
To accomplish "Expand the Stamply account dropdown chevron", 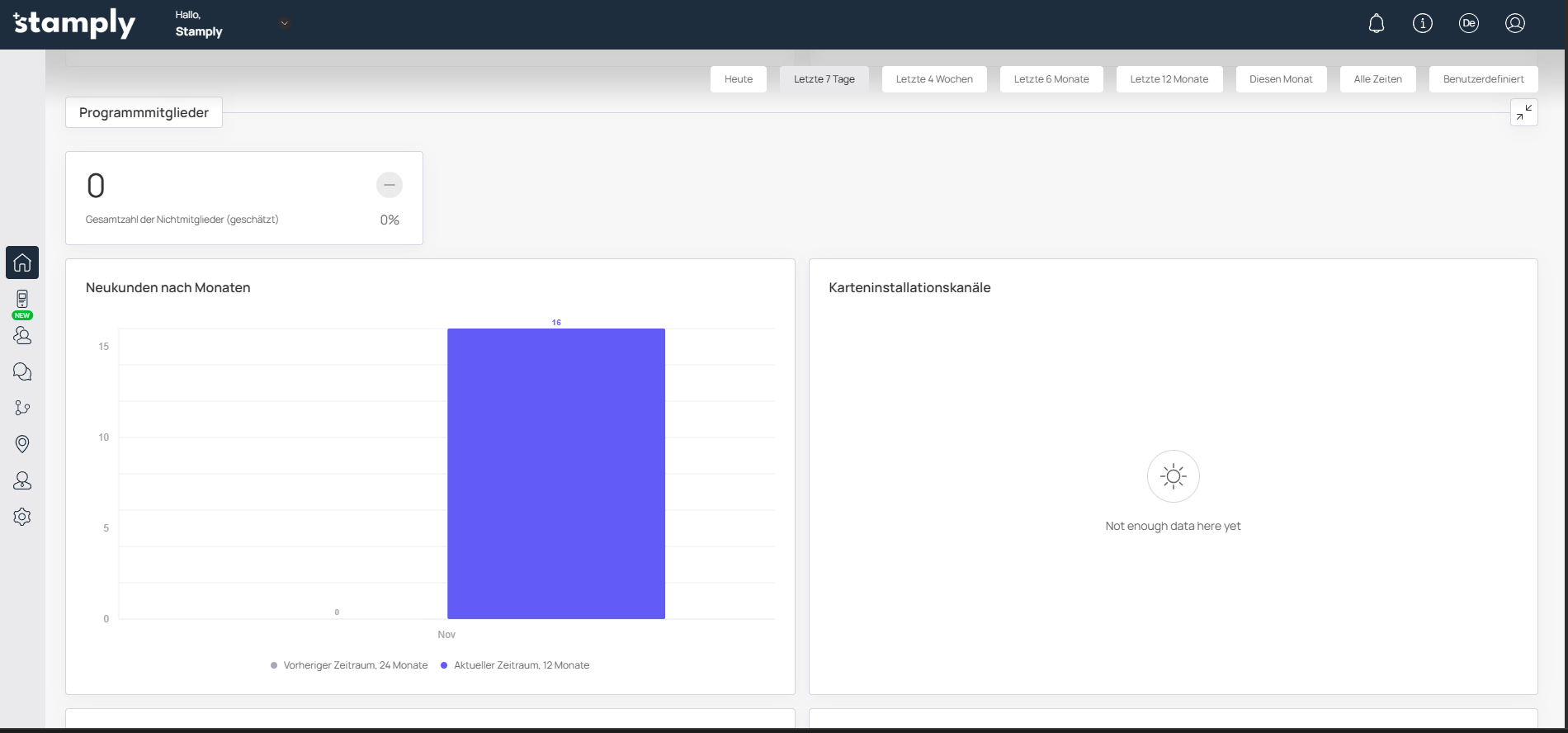I will coord(284,24).
